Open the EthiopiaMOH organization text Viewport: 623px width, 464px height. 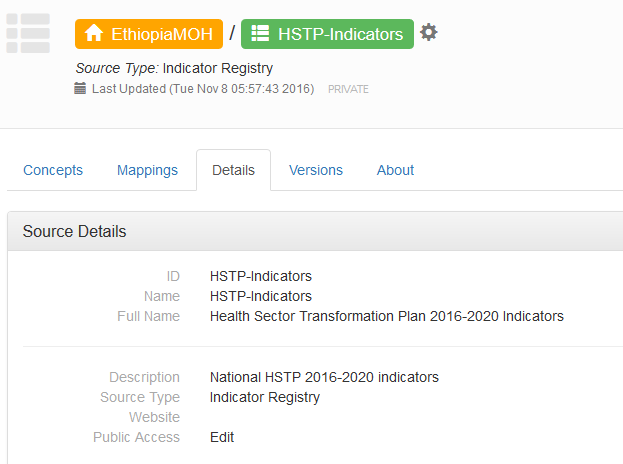(162, 34)
